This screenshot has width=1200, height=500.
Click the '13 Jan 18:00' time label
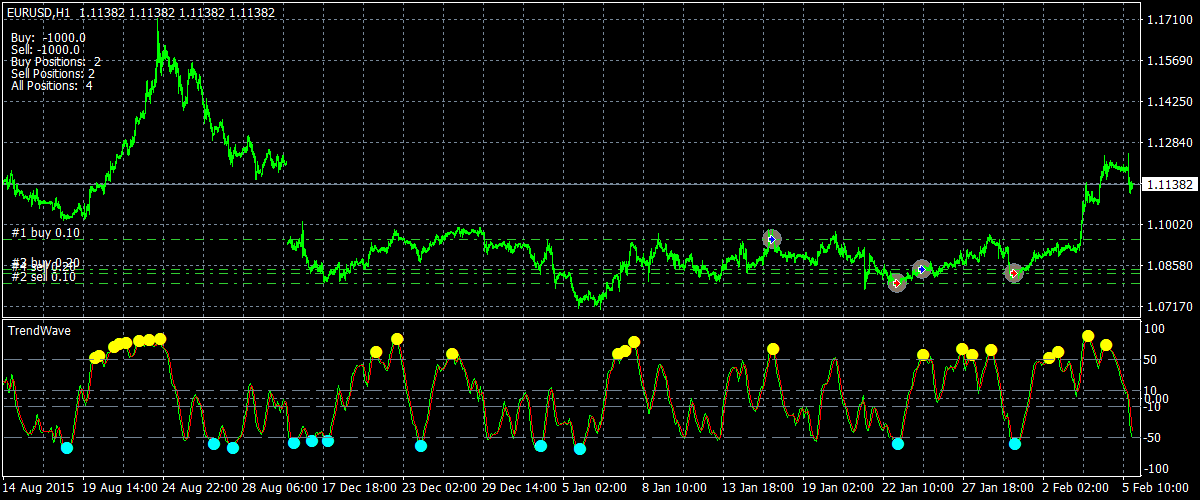coord(759,488)
